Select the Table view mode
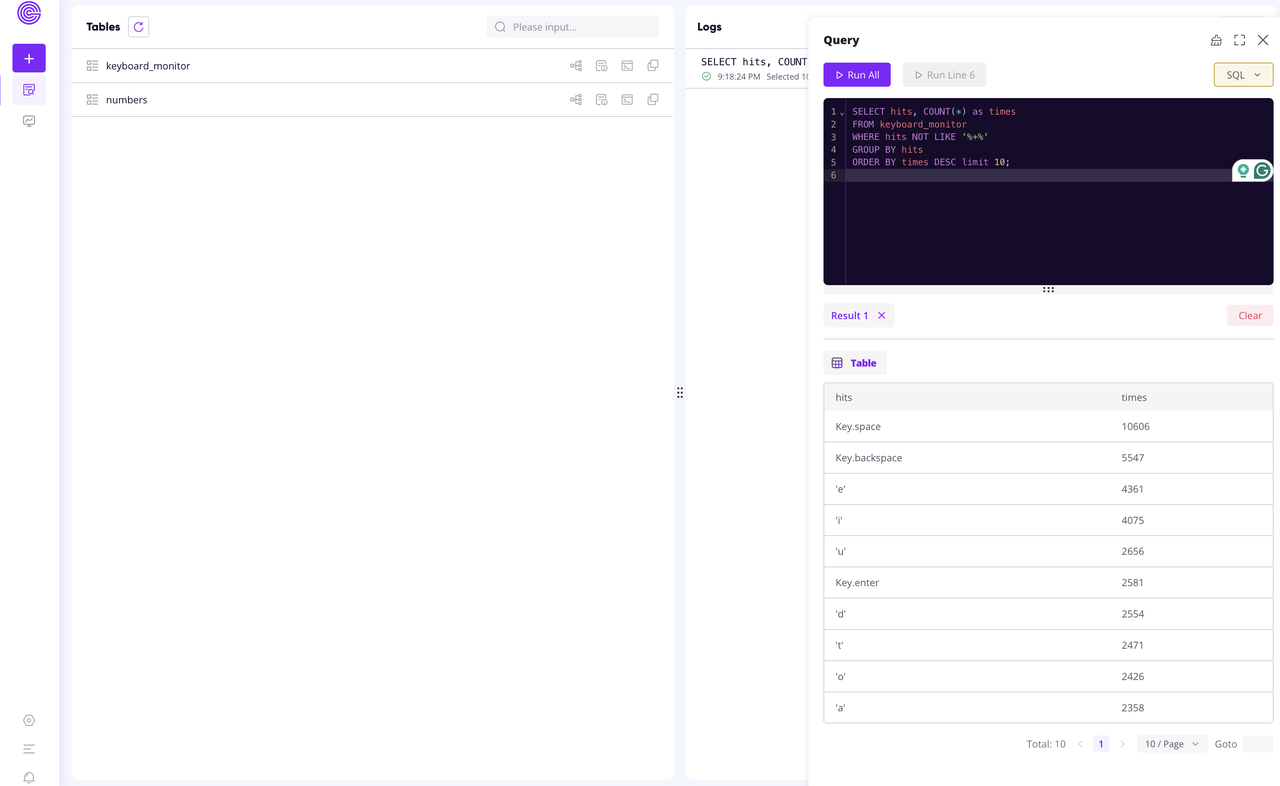This screenshot has height=786, width=1280. coord(855,362)
